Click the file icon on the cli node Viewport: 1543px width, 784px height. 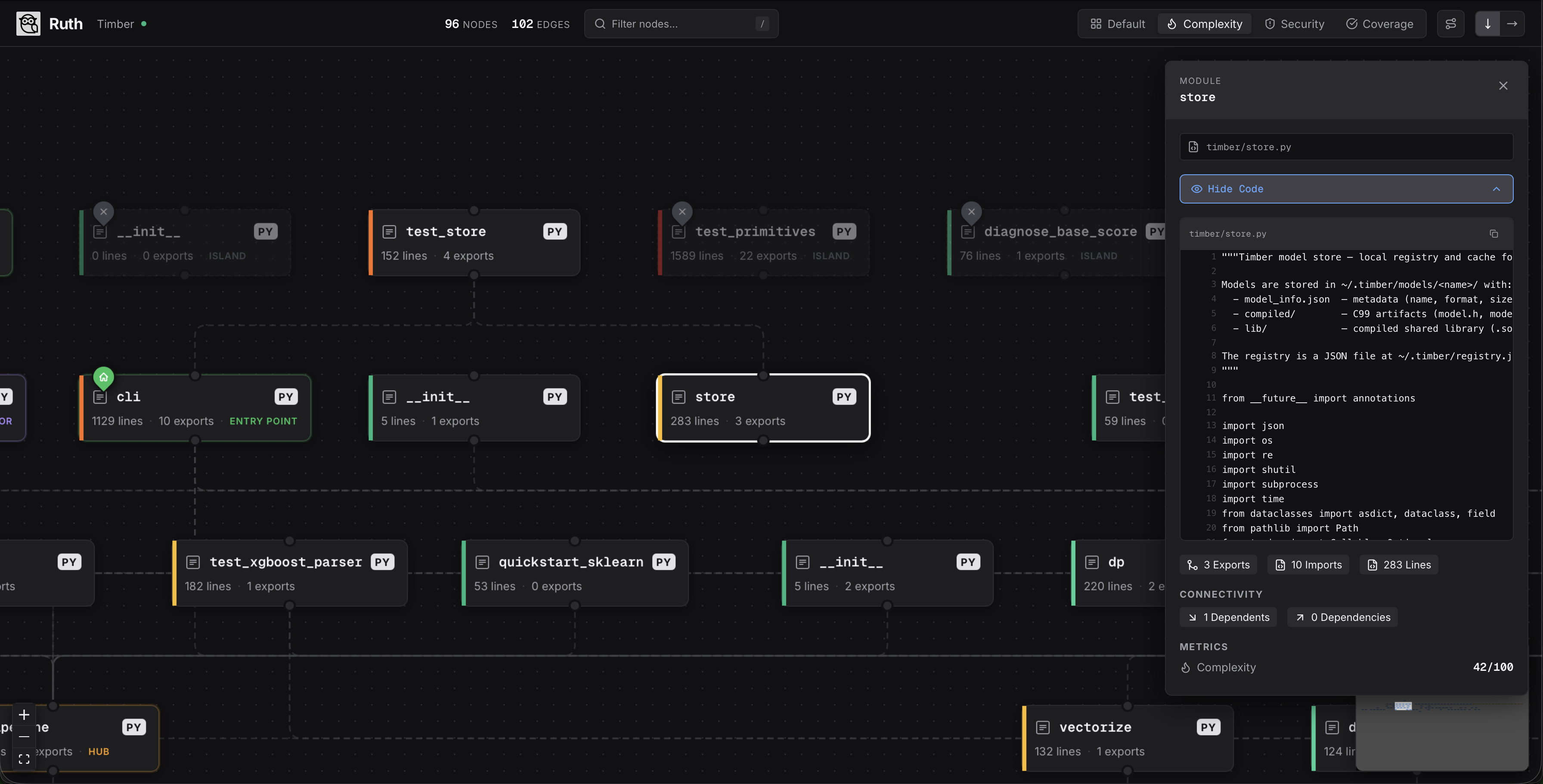click(100, 397)
